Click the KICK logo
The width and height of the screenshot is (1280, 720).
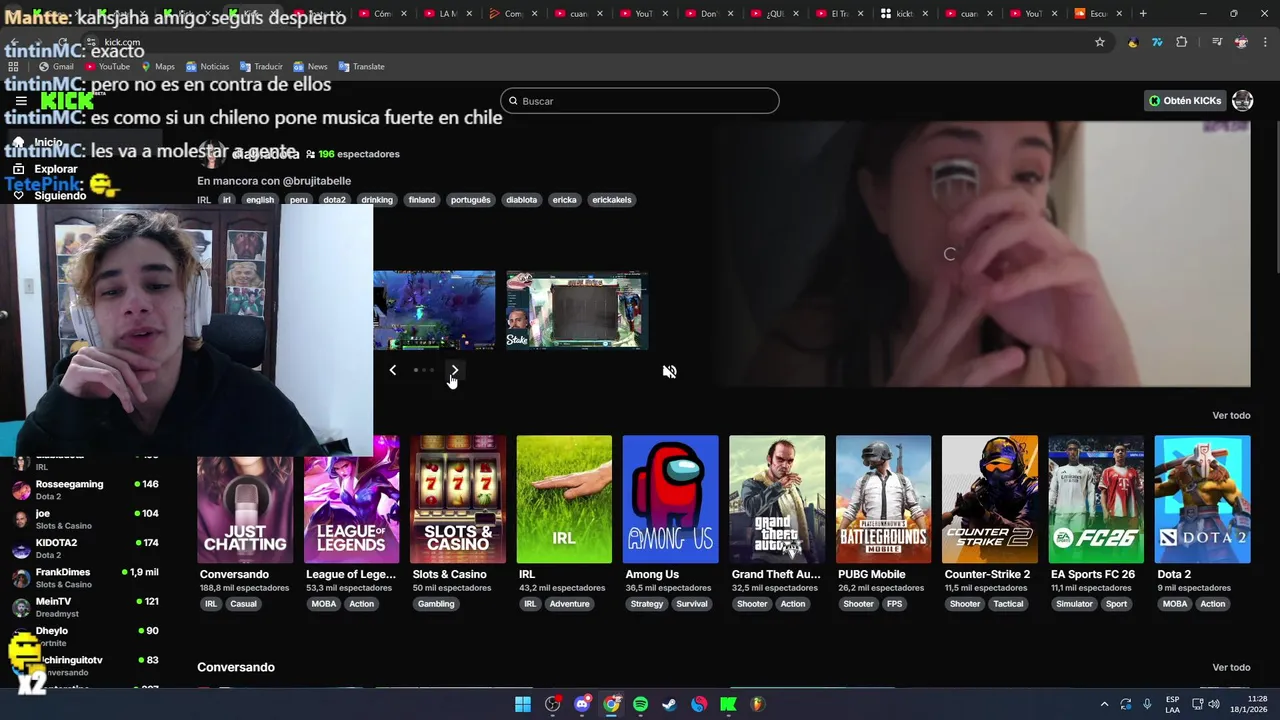click(67, 101)
